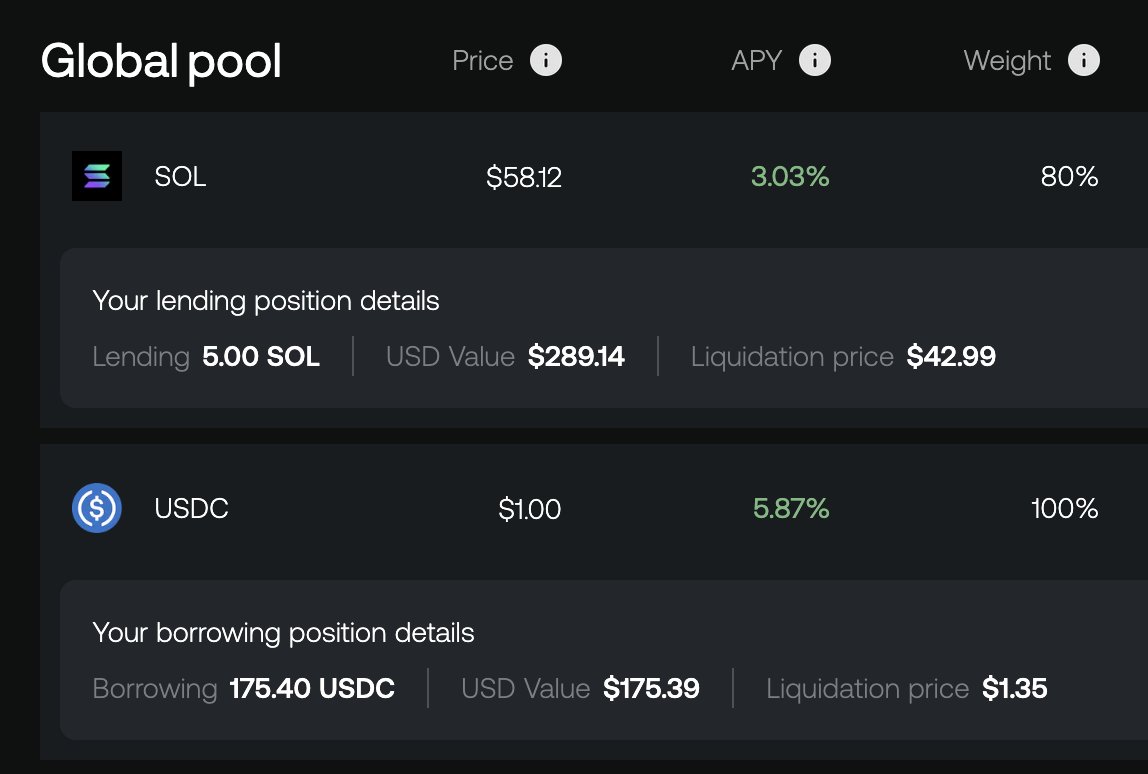Screen dimensions: 1148x774
Task: Click the USDC 100% weight value
Action: click(1065, 509)
